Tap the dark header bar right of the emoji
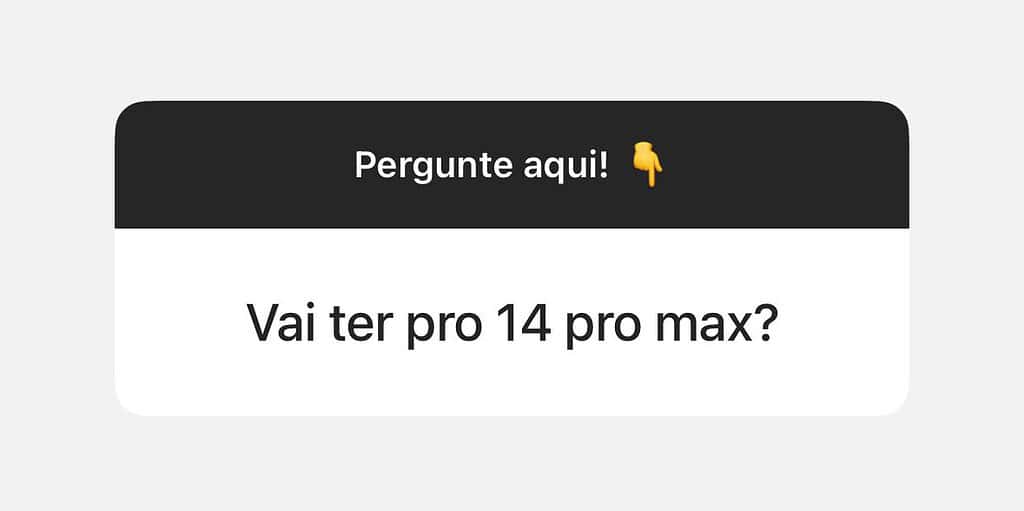The image size is (1024, 511). (x=786, y=165)
